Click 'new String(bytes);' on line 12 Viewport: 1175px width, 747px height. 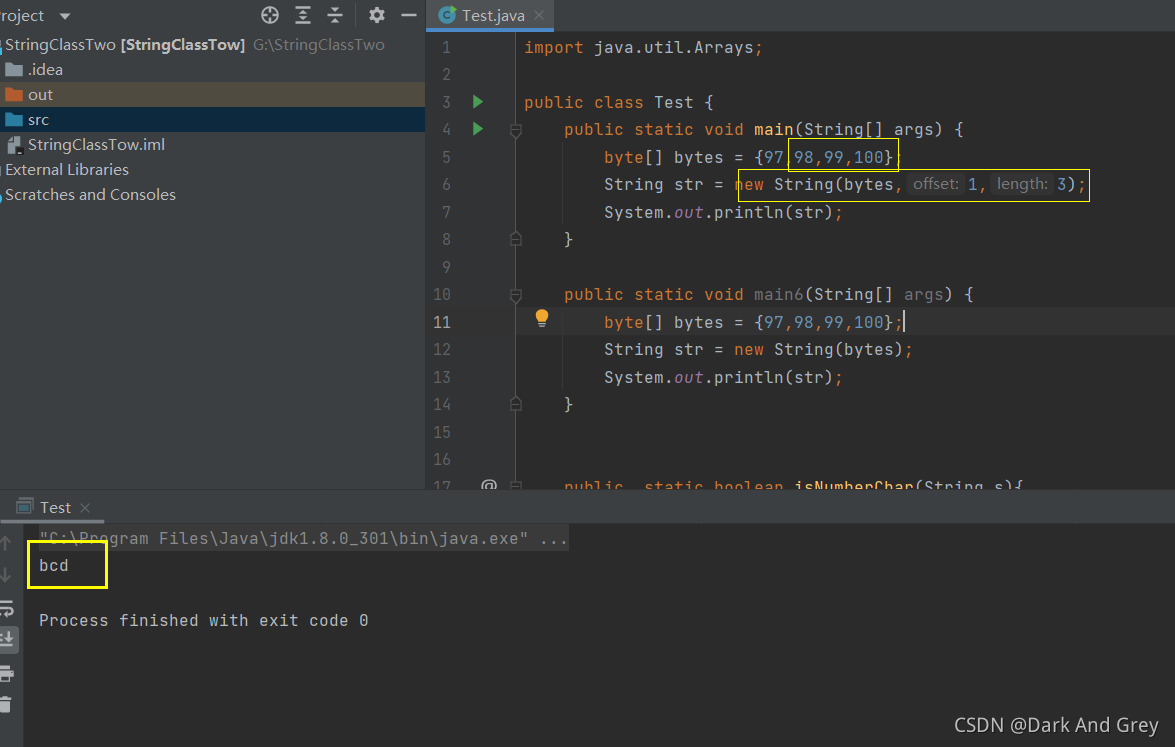tap(823, 350)
